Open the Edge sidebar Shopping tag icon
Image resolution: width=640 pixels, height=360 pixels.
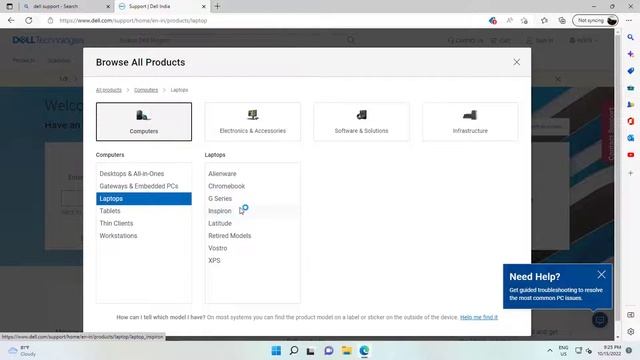tap(631, 71)
